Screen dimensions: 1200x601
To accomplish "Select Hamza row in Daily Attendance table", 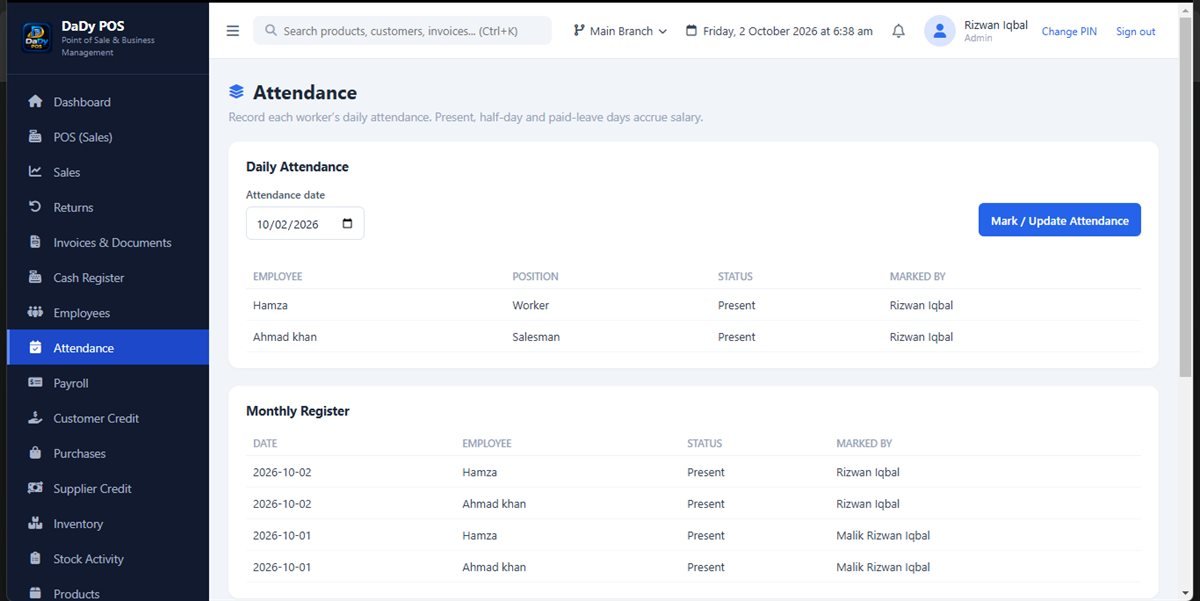I will [693, 305].
